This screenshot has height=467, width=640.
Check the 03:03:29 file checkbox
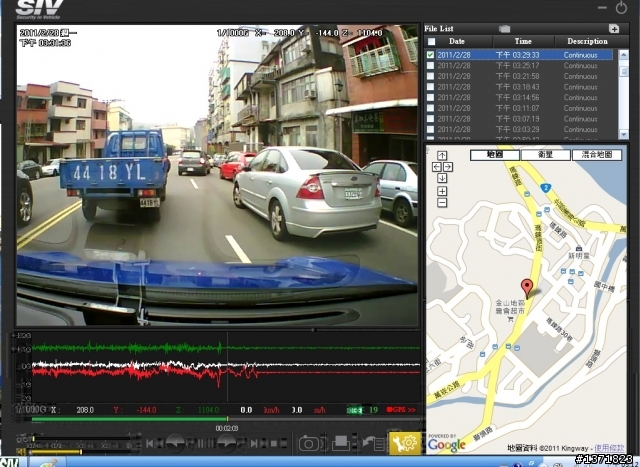(x=430, y=129)
